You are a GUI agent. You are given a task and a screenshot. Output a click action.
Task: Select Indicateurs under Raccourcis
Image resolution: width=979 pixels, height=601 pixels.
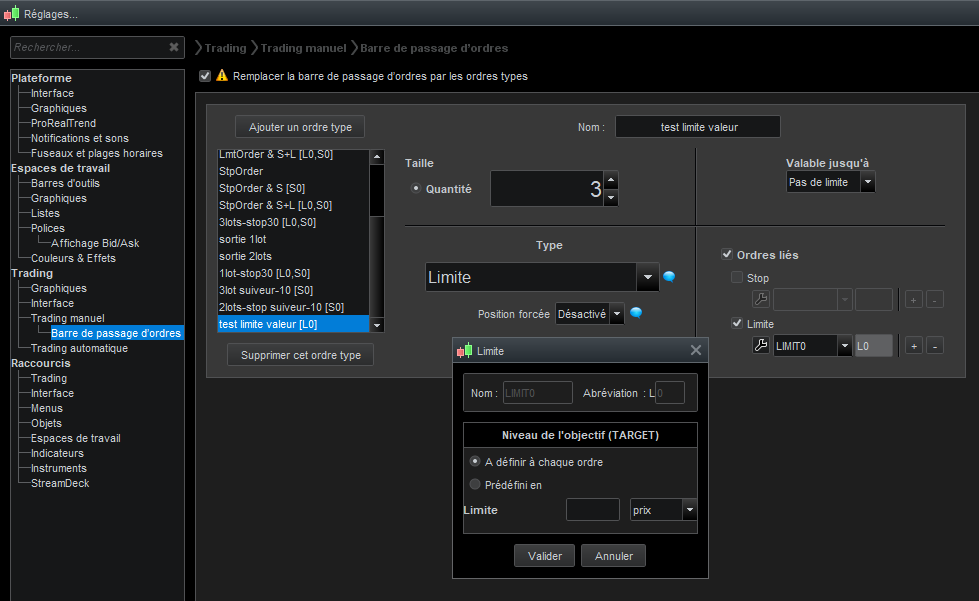click(x=57, y=453)
